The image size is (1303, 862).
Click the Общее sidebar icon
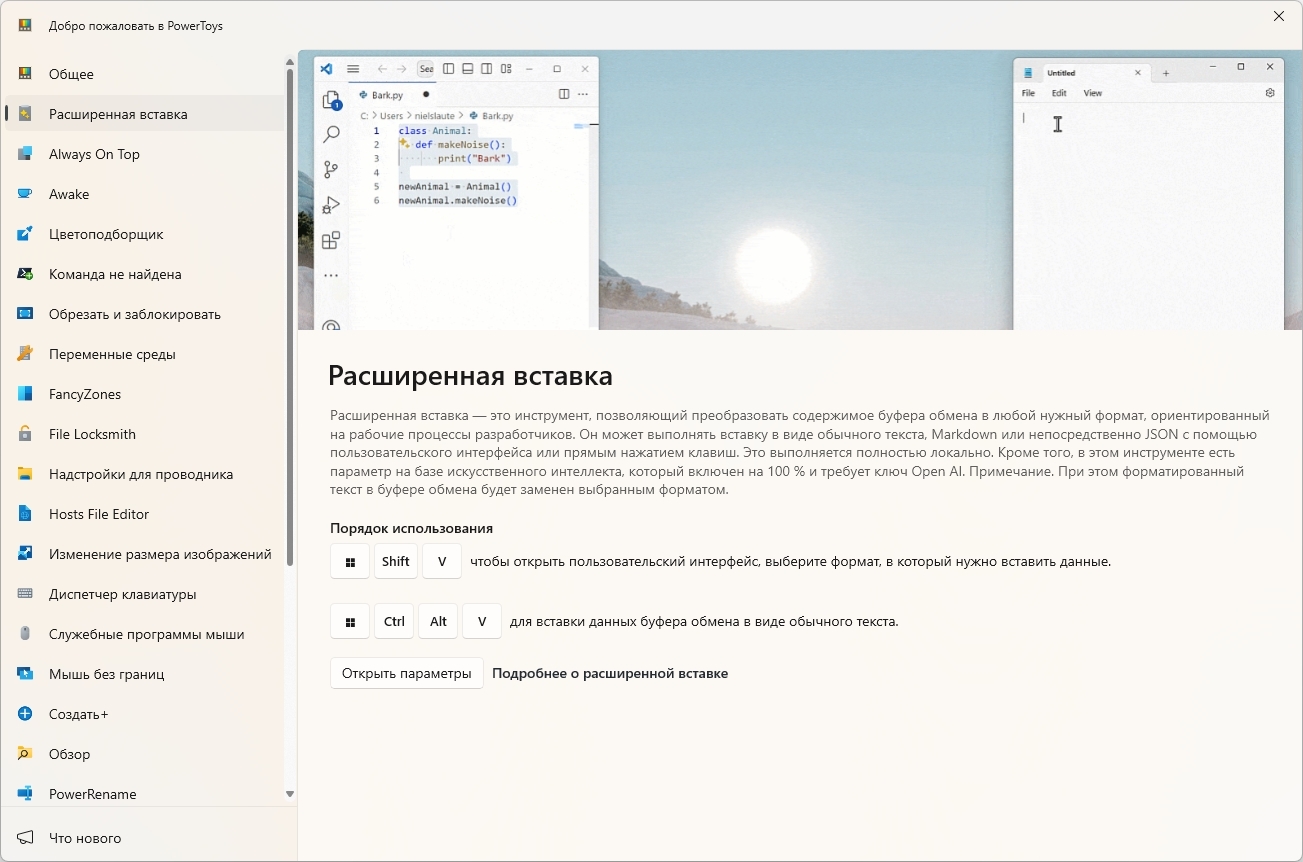click(26, 74)
